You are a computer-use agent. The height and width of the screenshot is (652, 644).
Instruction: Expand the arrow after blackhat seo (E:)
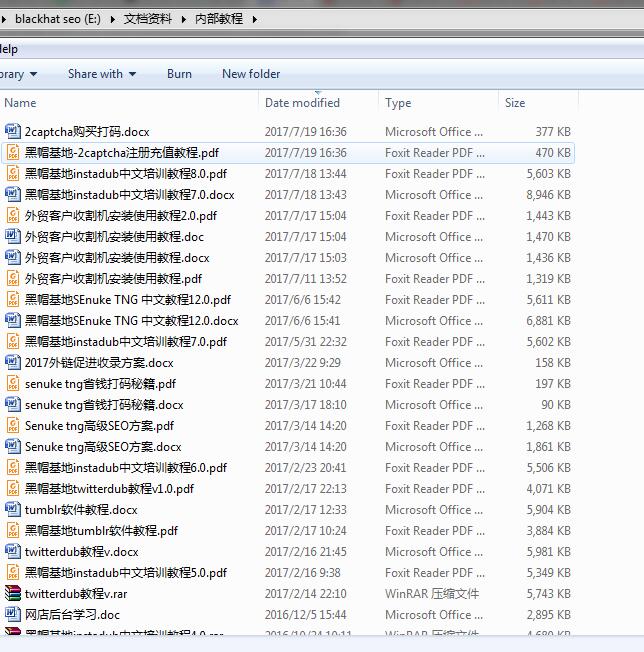click(x=113, y=19)
